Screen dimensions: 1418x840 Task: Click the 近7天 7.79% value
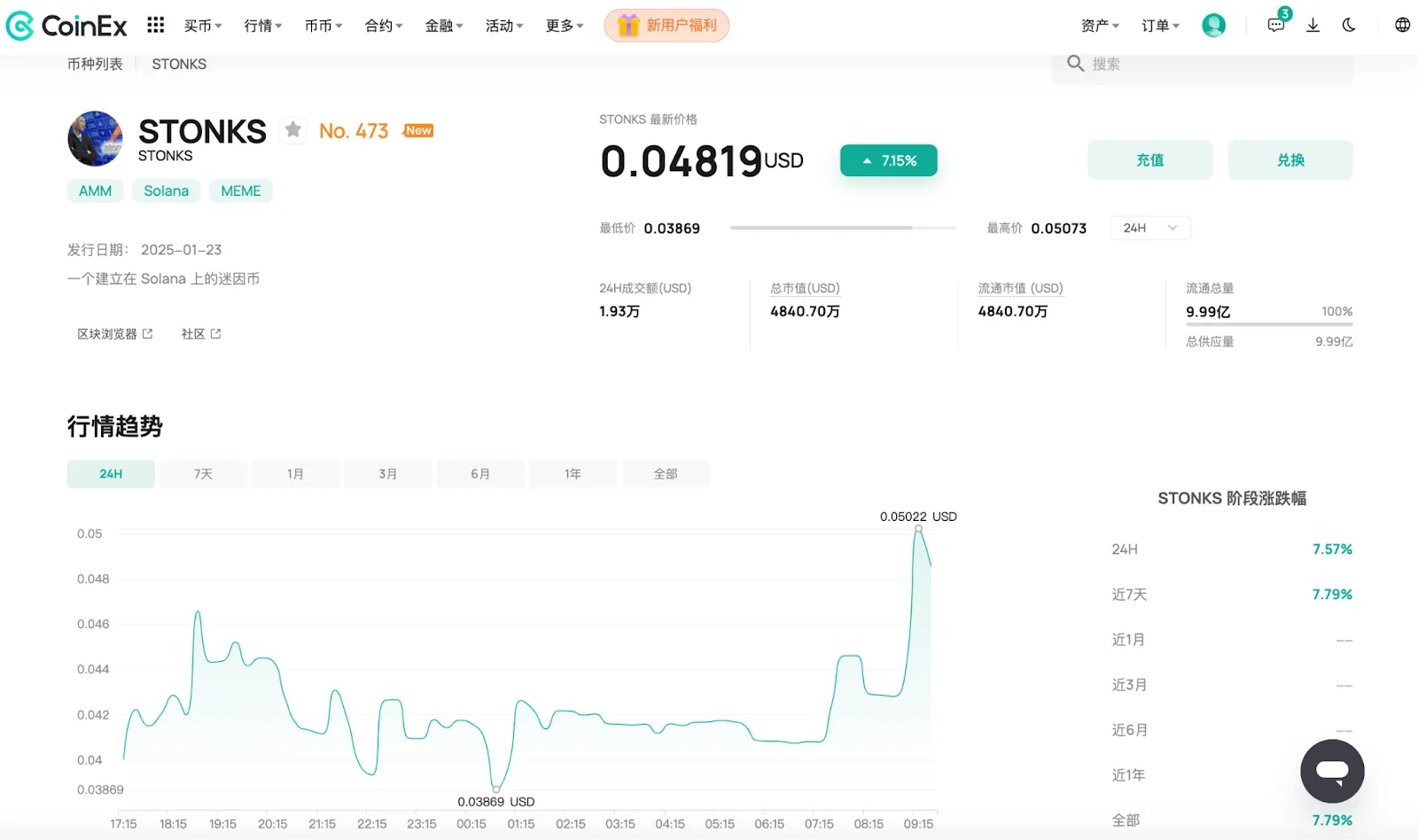[1332, 595]
